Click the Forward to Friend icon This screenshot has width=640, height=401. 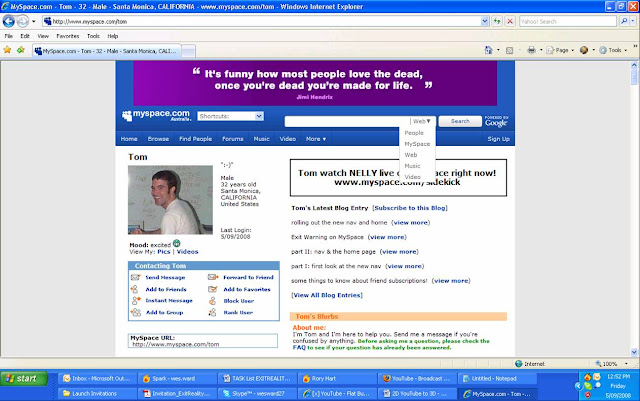213,277
